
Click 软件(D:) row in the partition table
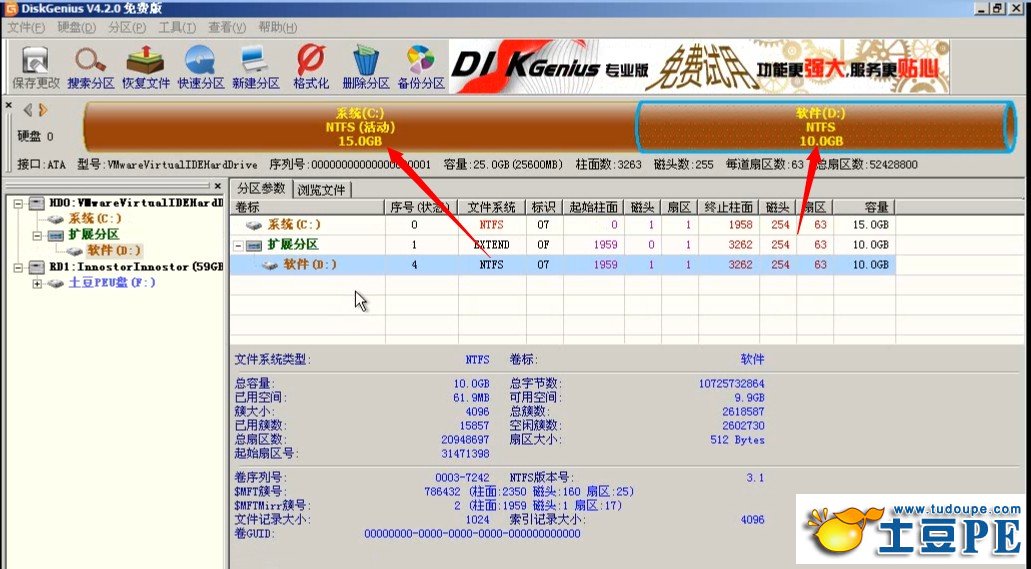[562, 264]
